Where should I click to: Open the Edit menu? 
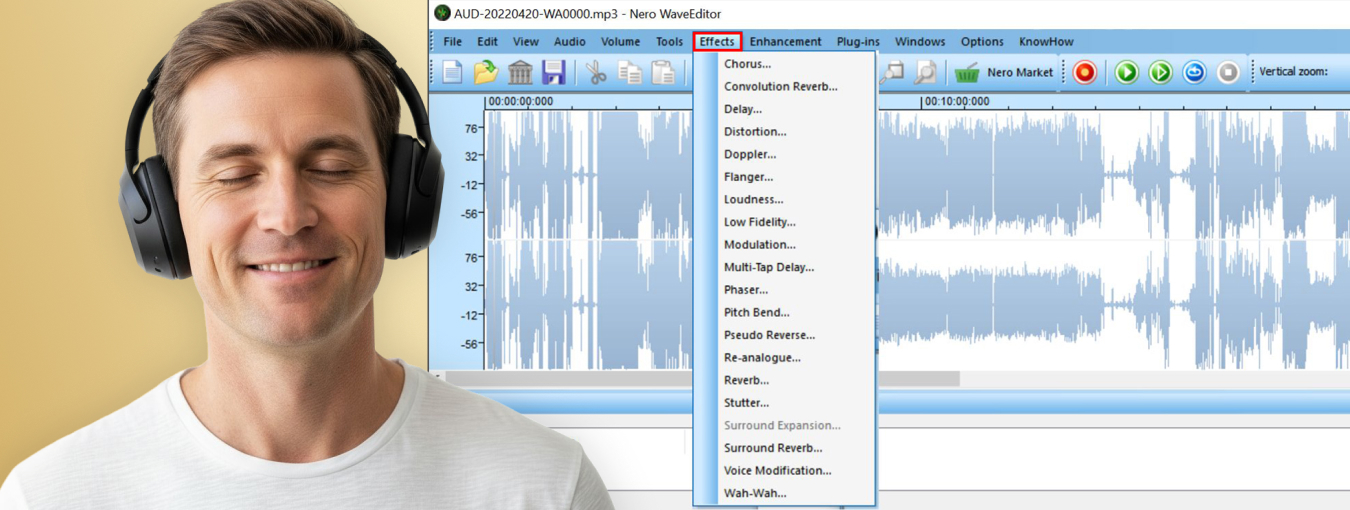tap(487, 41)
